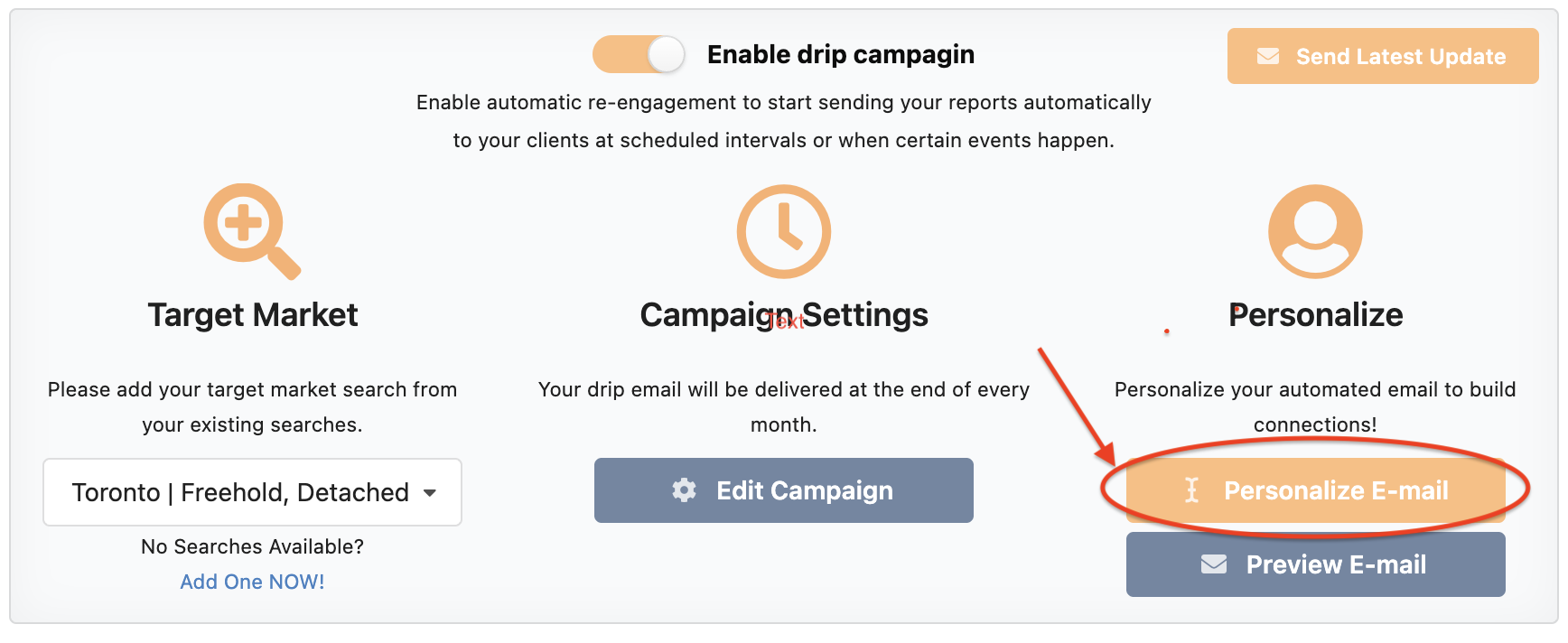Image resolution: width=1568 pixels, height=643 pixels.
Task: Click the gear icon in Edit Campaign
Action: click(x=685, y=490)
